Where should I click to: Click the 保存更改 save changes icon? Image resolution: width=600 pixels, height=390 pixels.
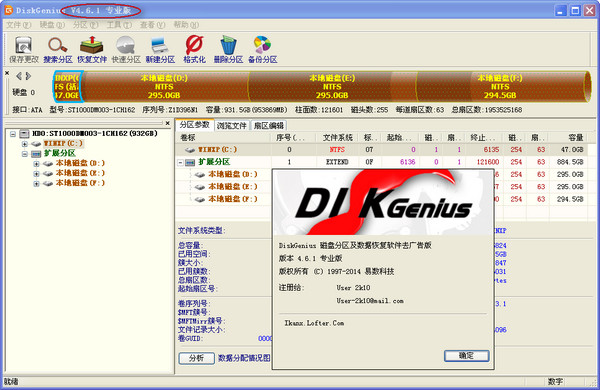24,50
